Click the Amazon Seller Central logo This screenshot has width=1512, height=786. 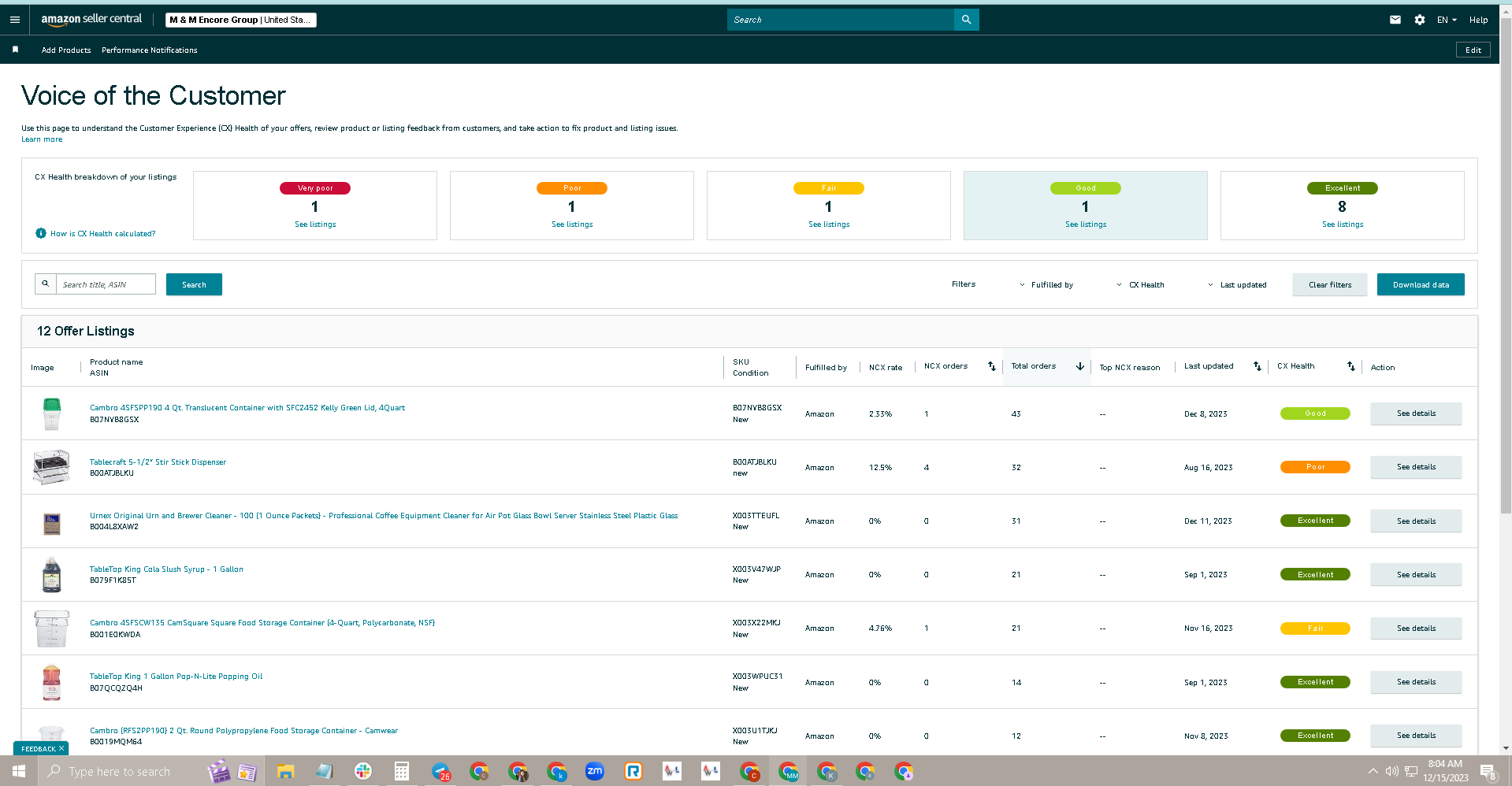pos(91,20)
